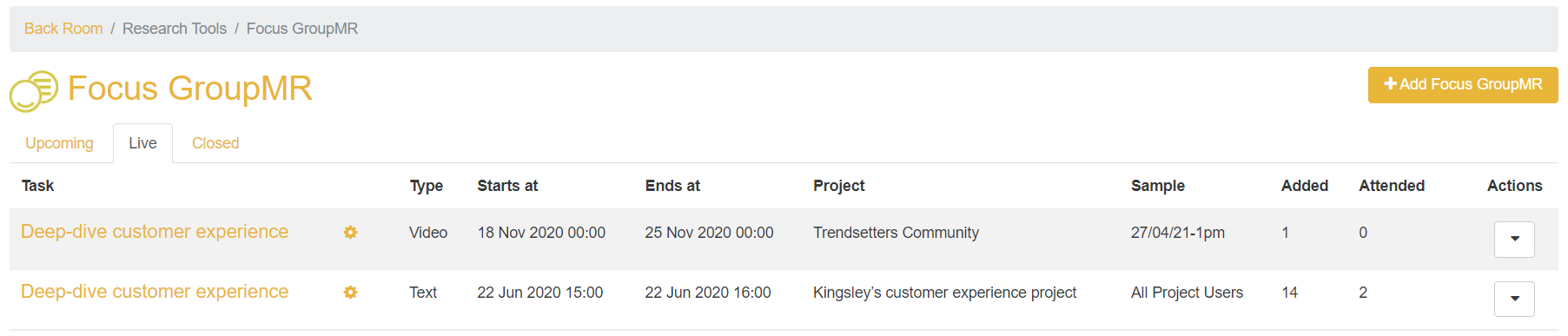1568x336 pixels.
Task: Click the Focus GroupMR page heading
Action: [x=190, y=89]
